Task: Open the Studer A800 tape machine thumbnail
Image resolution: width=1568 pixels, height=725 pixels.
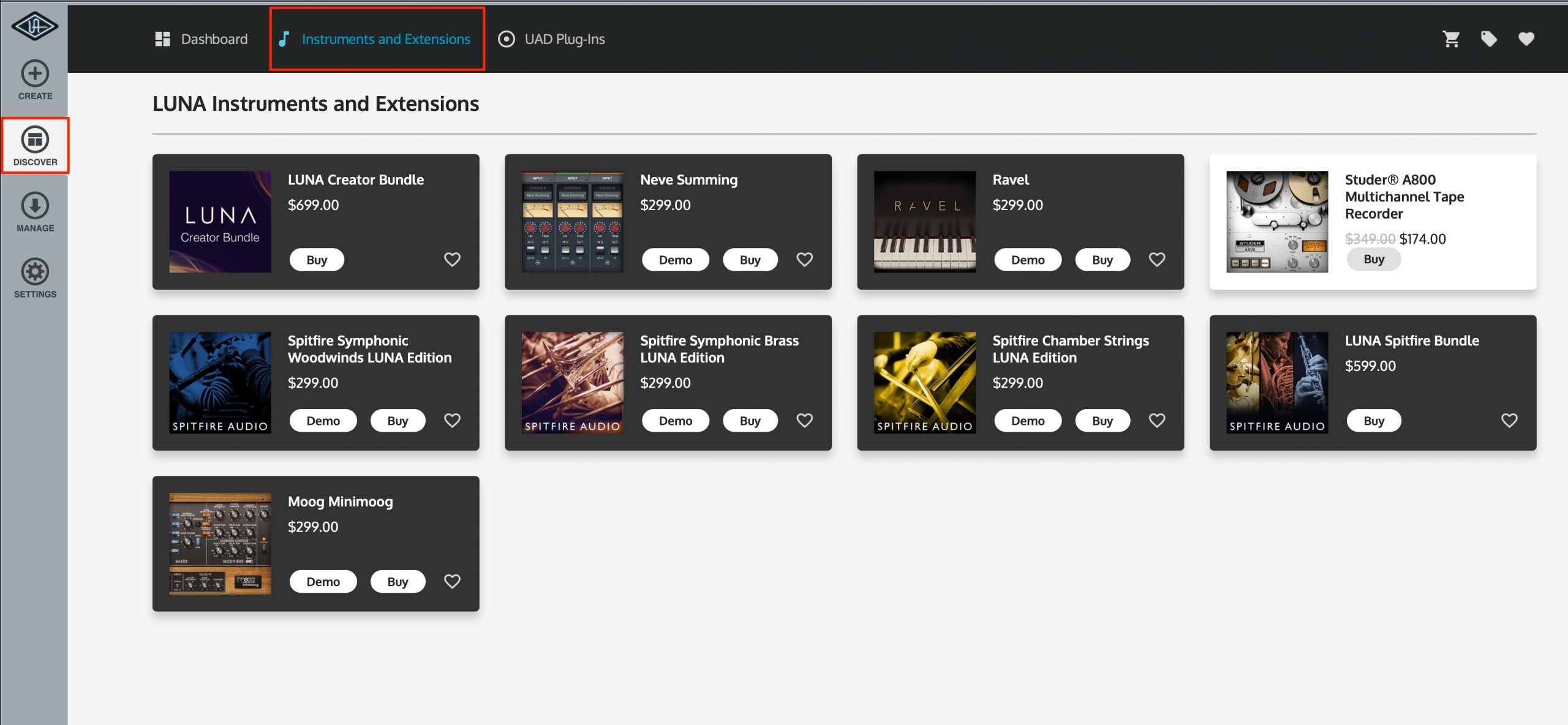Action: coord(1277,222)
